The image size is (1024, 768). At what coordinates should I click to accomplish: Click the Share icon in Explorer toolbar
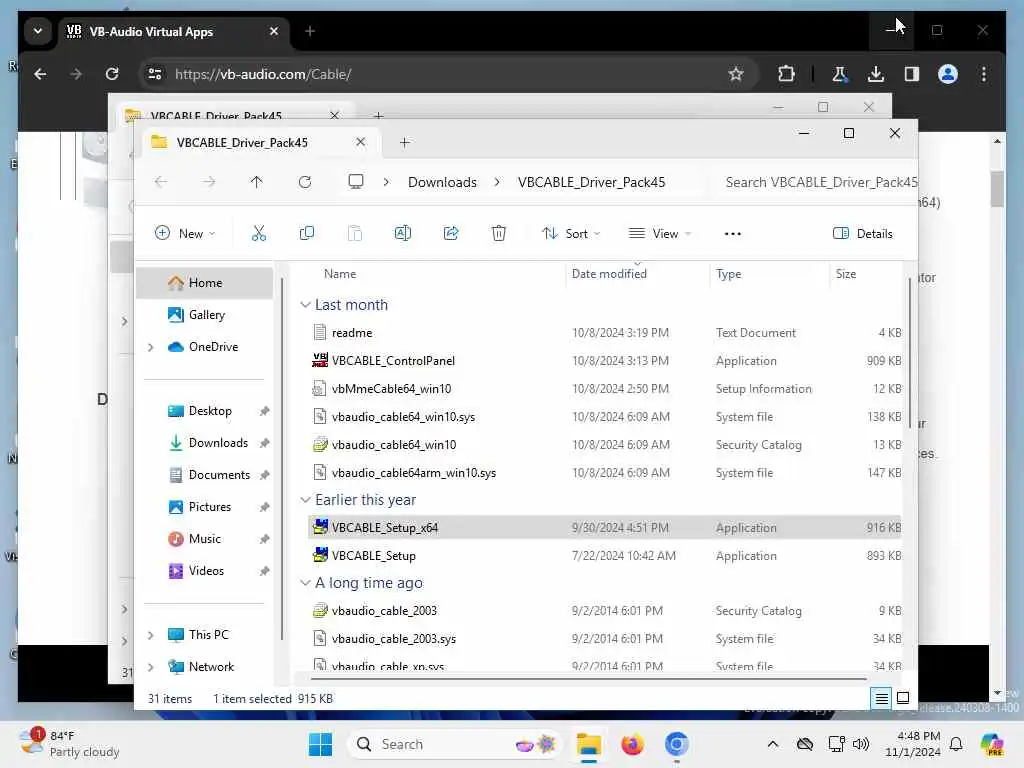[x=451, y=233]
